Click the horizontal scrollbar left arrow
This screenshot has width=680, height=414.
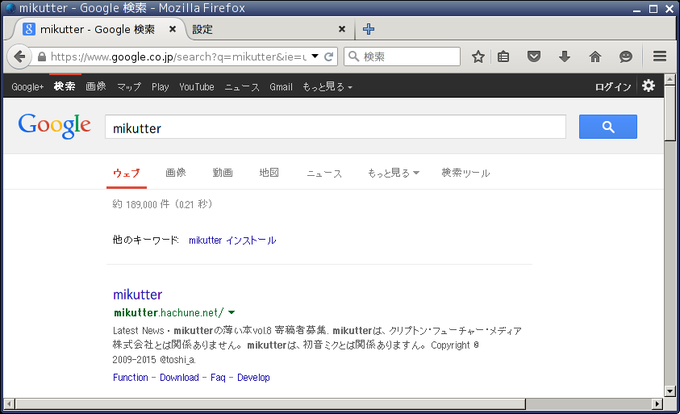point(9,404)
